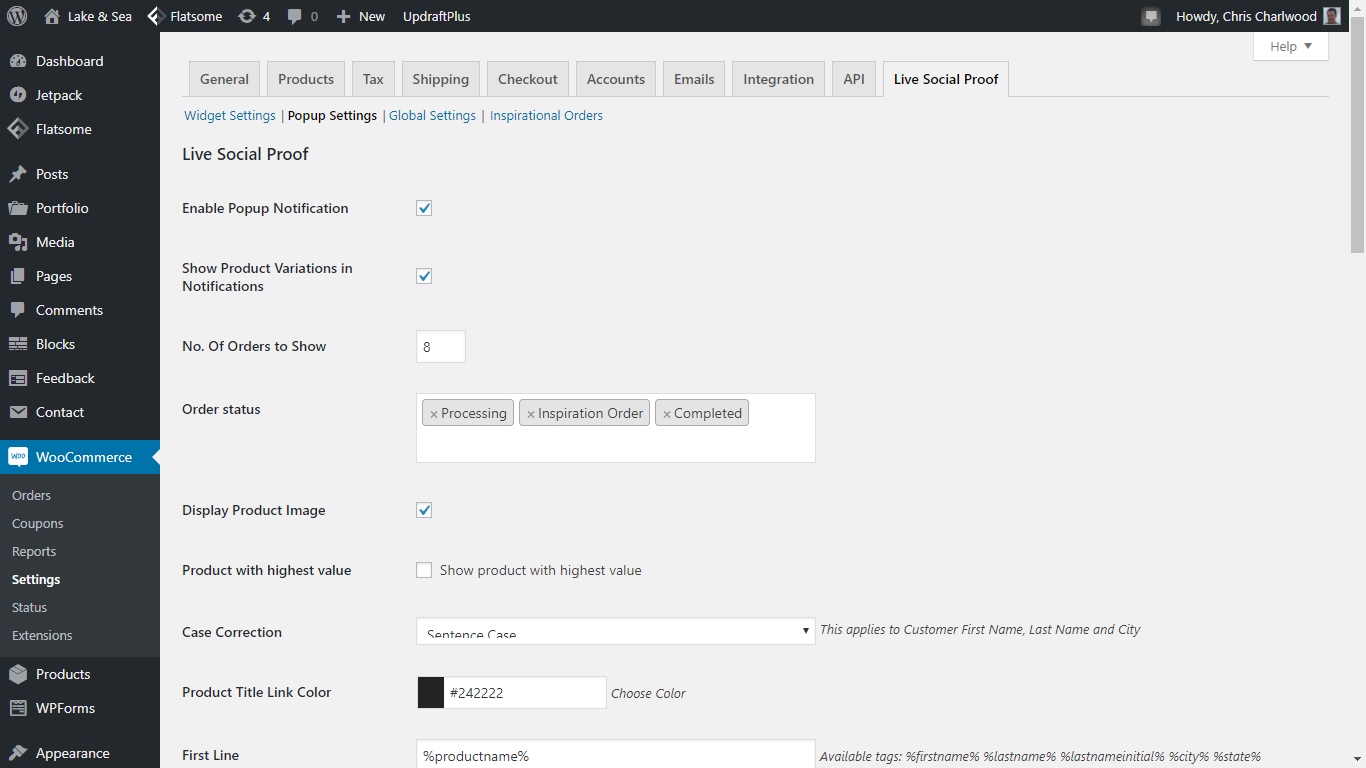The image size is (1366, 768).
Task: Click the Contact envelope icon
Action: 18,412
